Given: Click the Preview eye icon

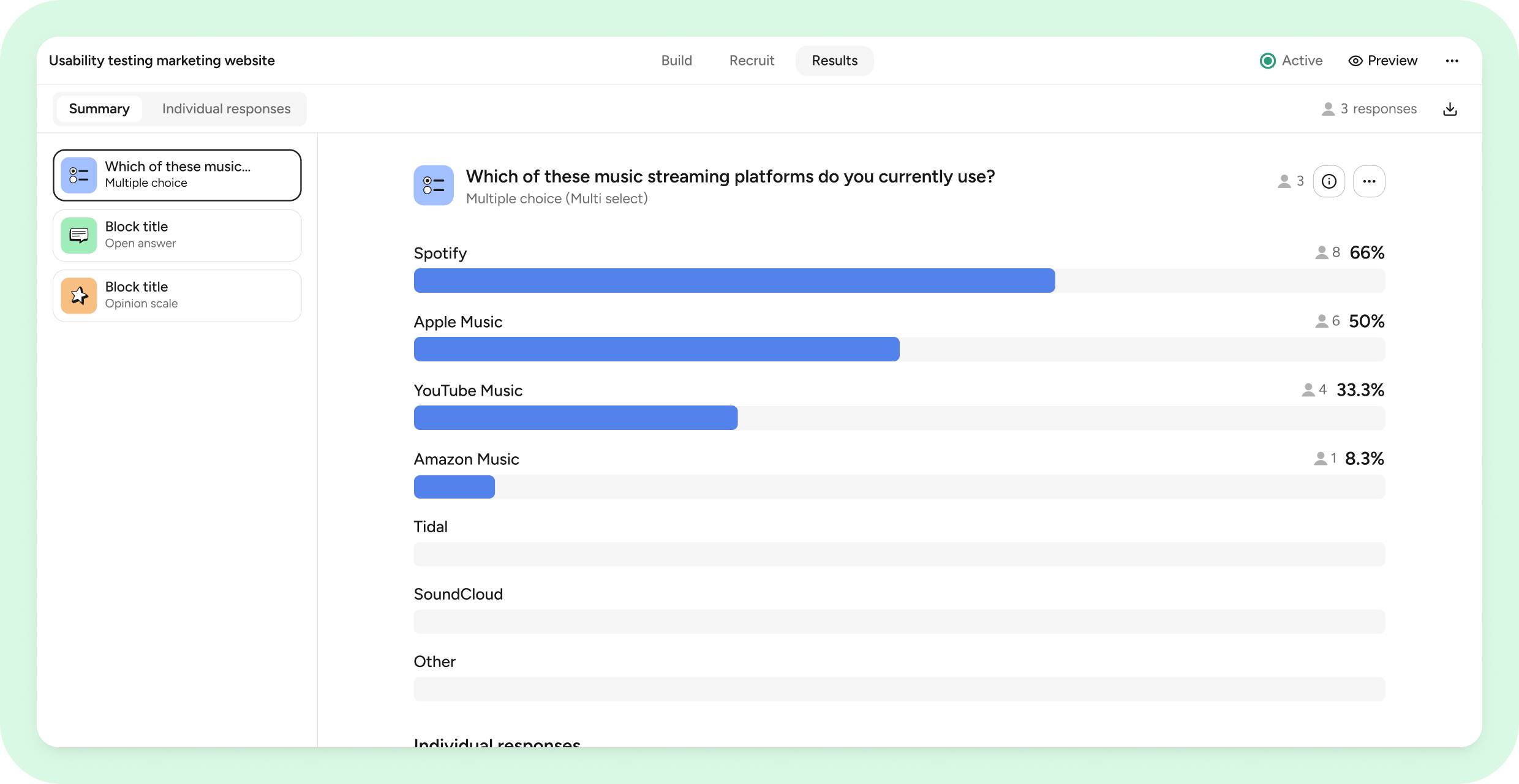Looking at the screenshot, I should click(x=1355, y=60).
